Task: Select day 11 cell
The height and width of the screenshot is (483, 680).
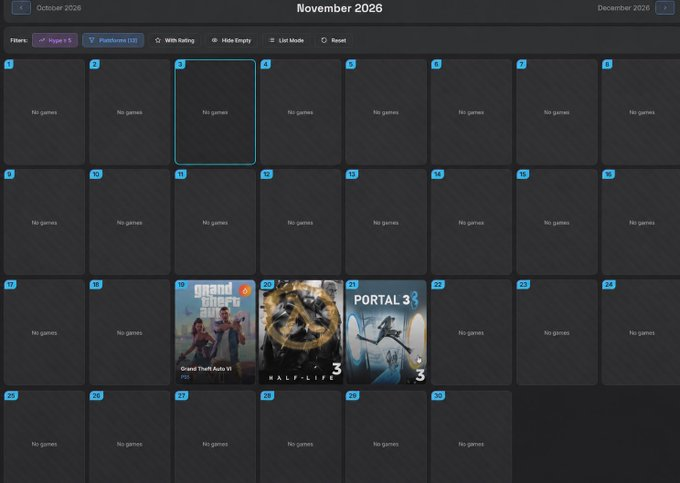Action: [215, 222]
